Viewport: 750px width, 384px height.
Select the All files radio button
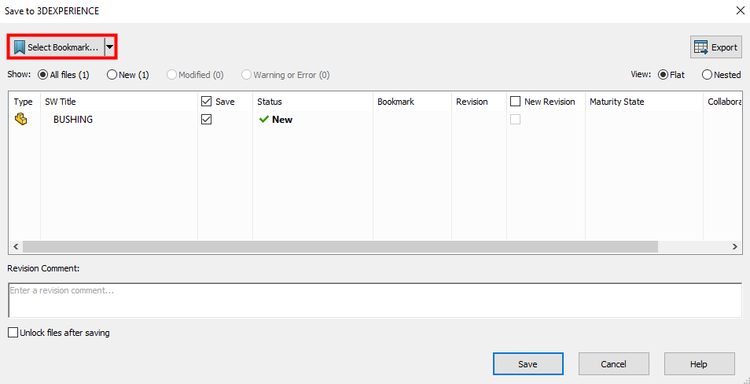click(42, 75)
